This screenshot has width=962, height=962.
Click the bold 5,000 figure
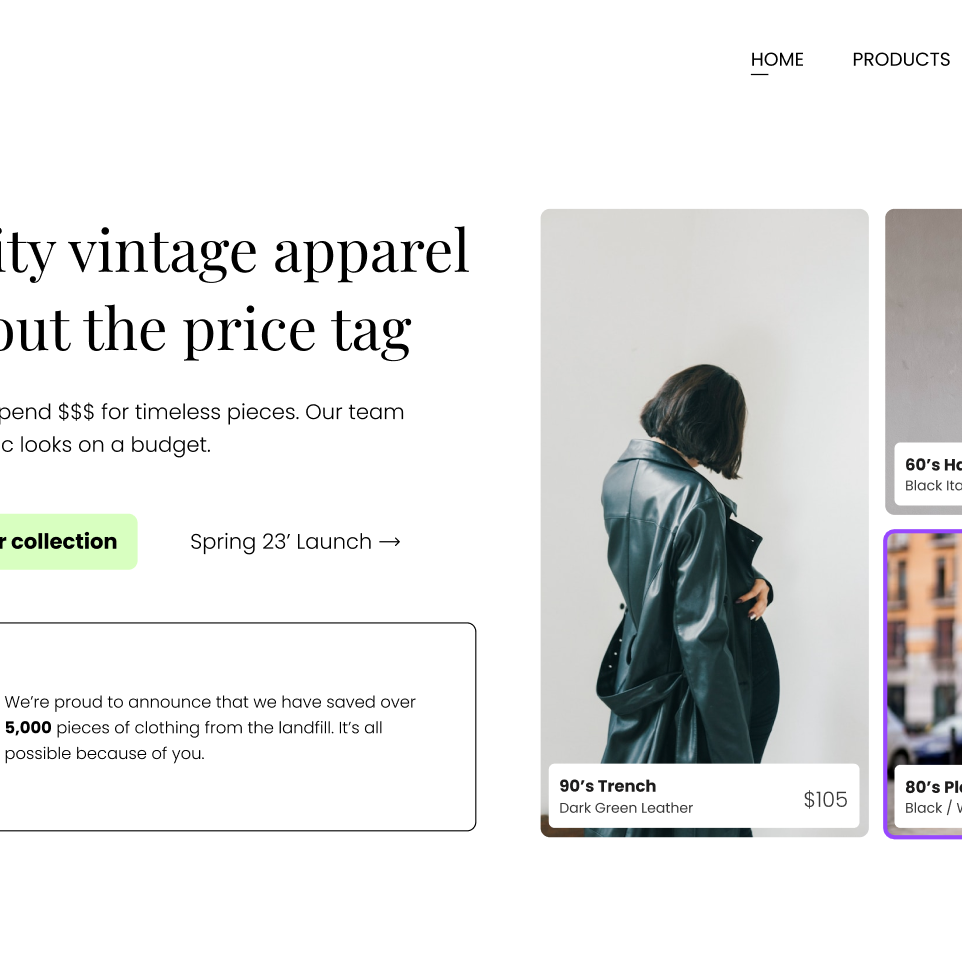click(x=28, y=728)
